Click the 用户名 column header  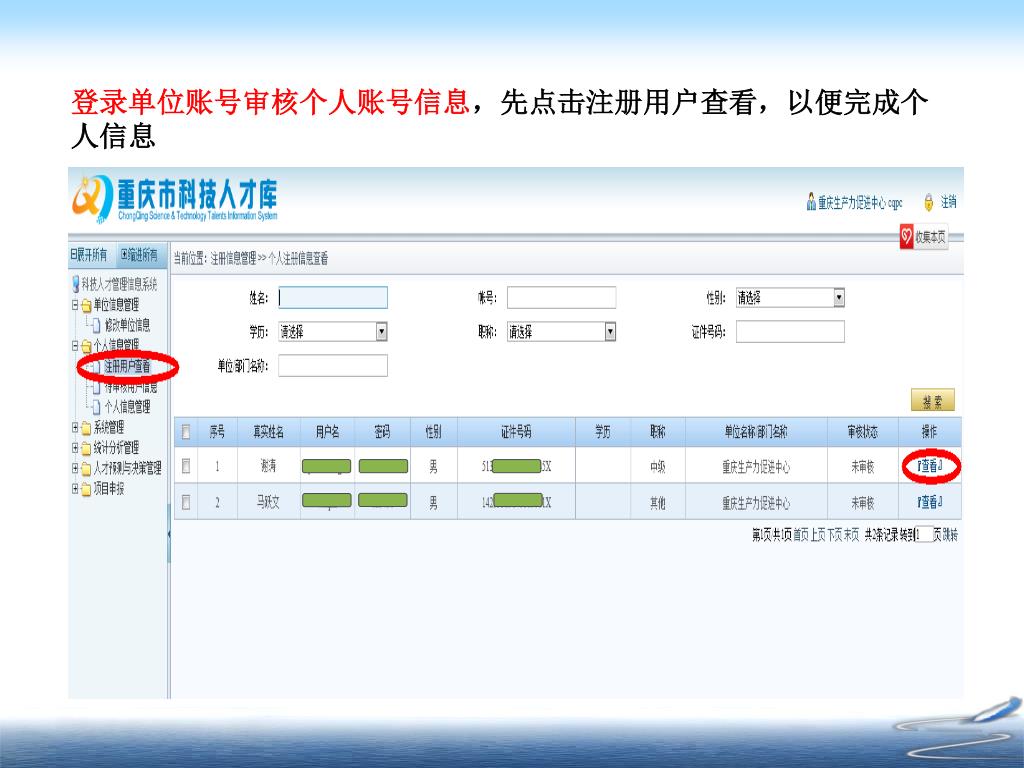(327, 432)
